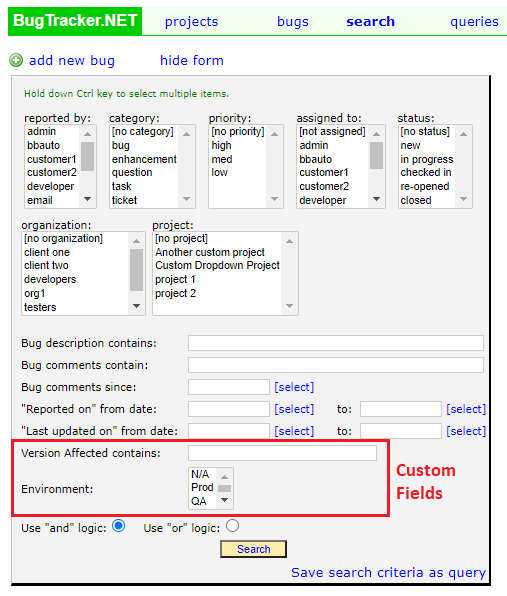Select high in priority list
Screen dimensions: 507x596
tap(222, 146)
